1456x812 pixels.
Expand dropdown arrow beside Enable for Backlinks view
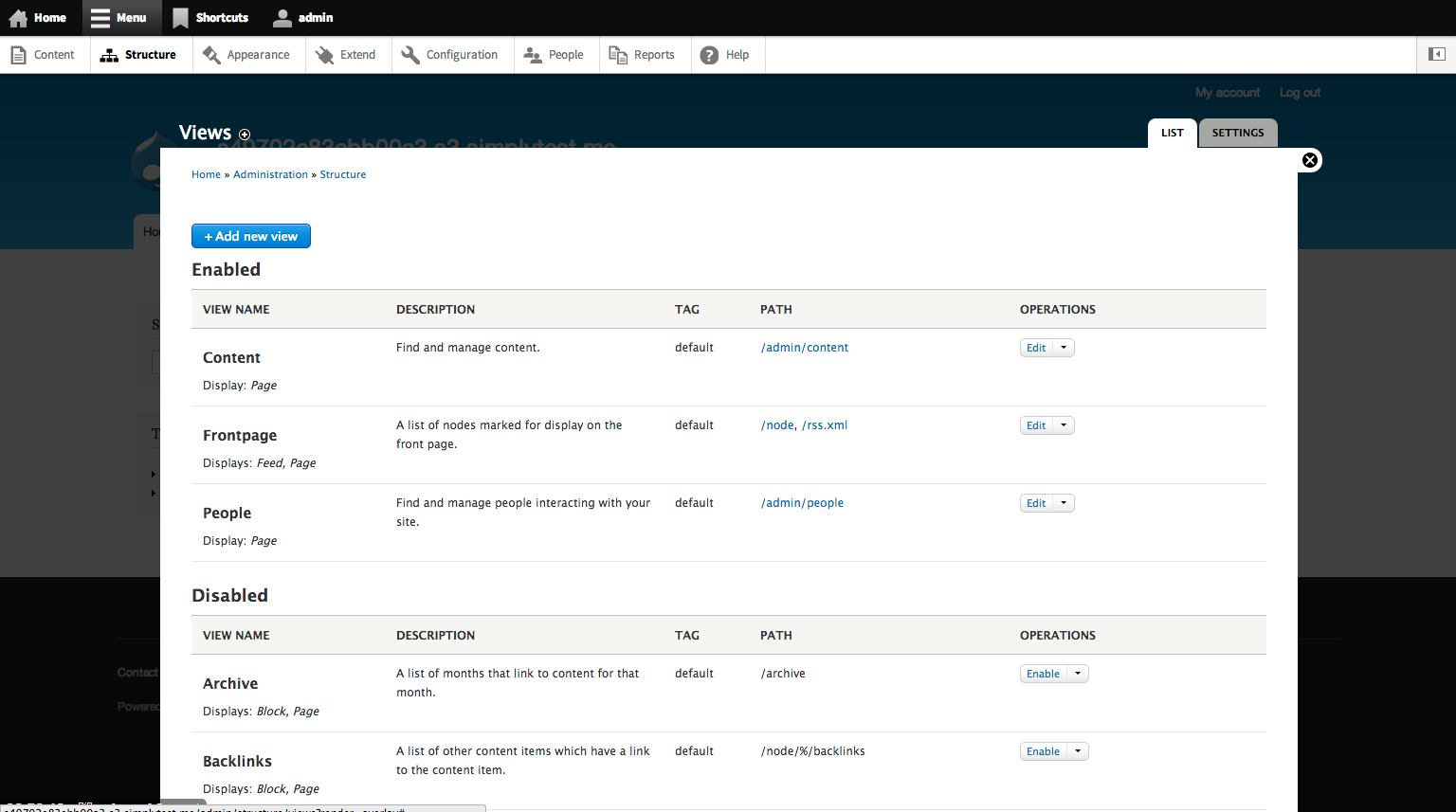point(1078,751)
